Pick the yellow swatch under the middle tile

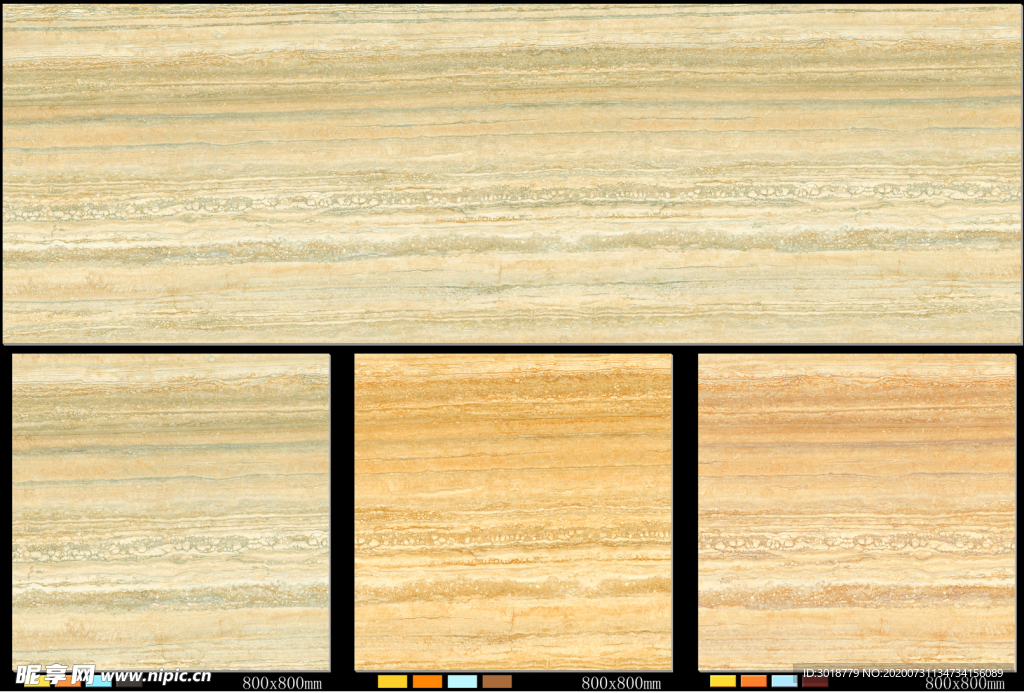pos(392,681)
